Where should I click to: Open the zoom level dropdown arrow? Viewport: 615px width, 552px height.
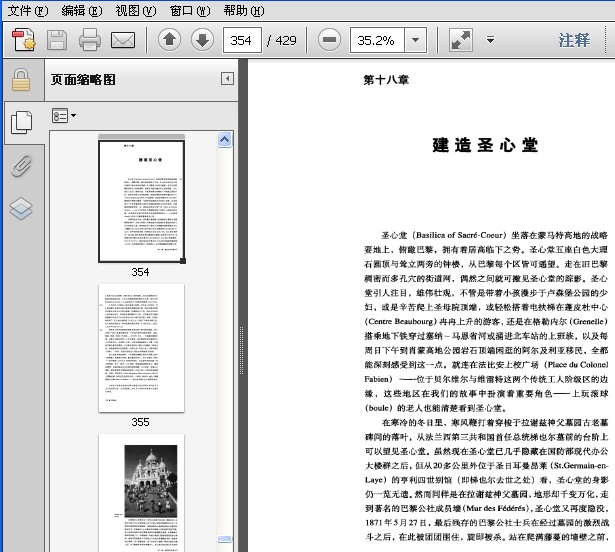[415, 40]
